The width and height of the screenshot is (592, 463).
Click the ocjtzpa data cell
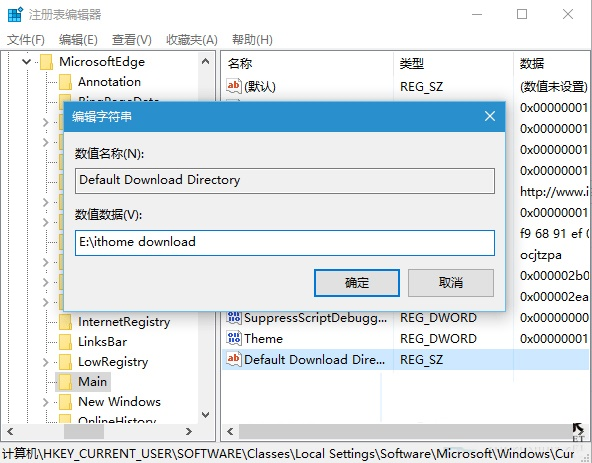tap(540, 255)
